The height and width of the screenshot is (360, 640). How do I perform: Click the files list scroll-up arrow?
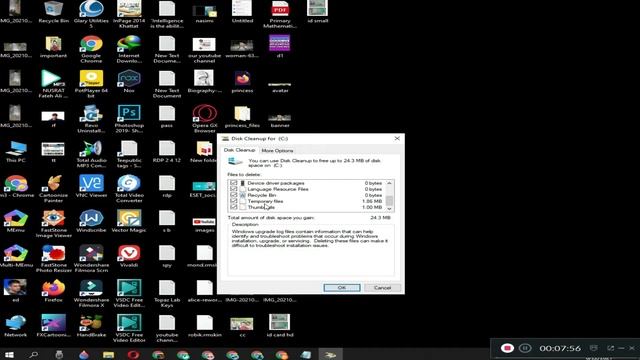click(x=389, y=183)
